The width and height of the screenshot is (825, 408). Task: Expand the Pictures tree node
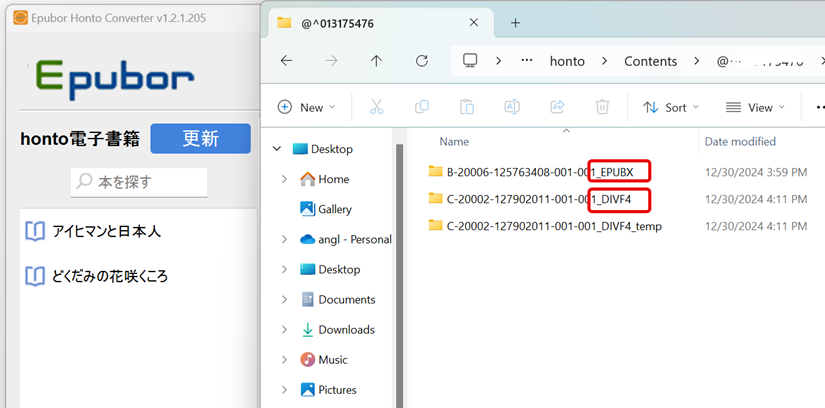click(285, 390)
